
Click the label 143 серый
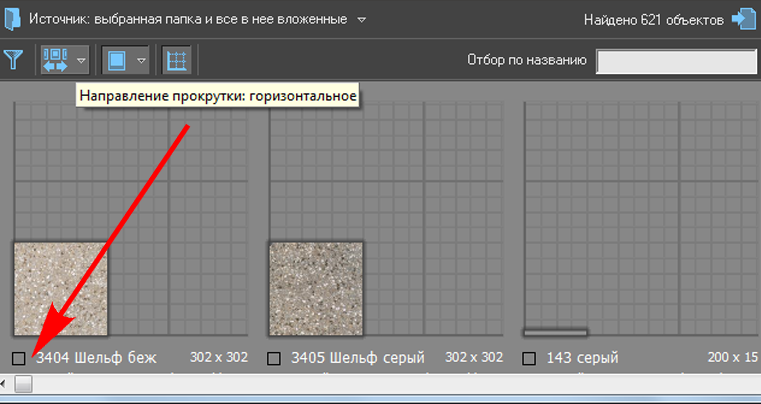(x=582, y=358)
